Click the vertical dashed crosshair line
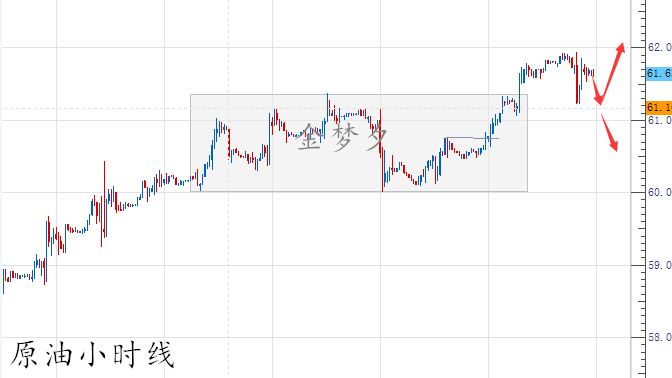The height and width of the screenshot is (378, 672). pyautogui.click(x=228, y=189)
